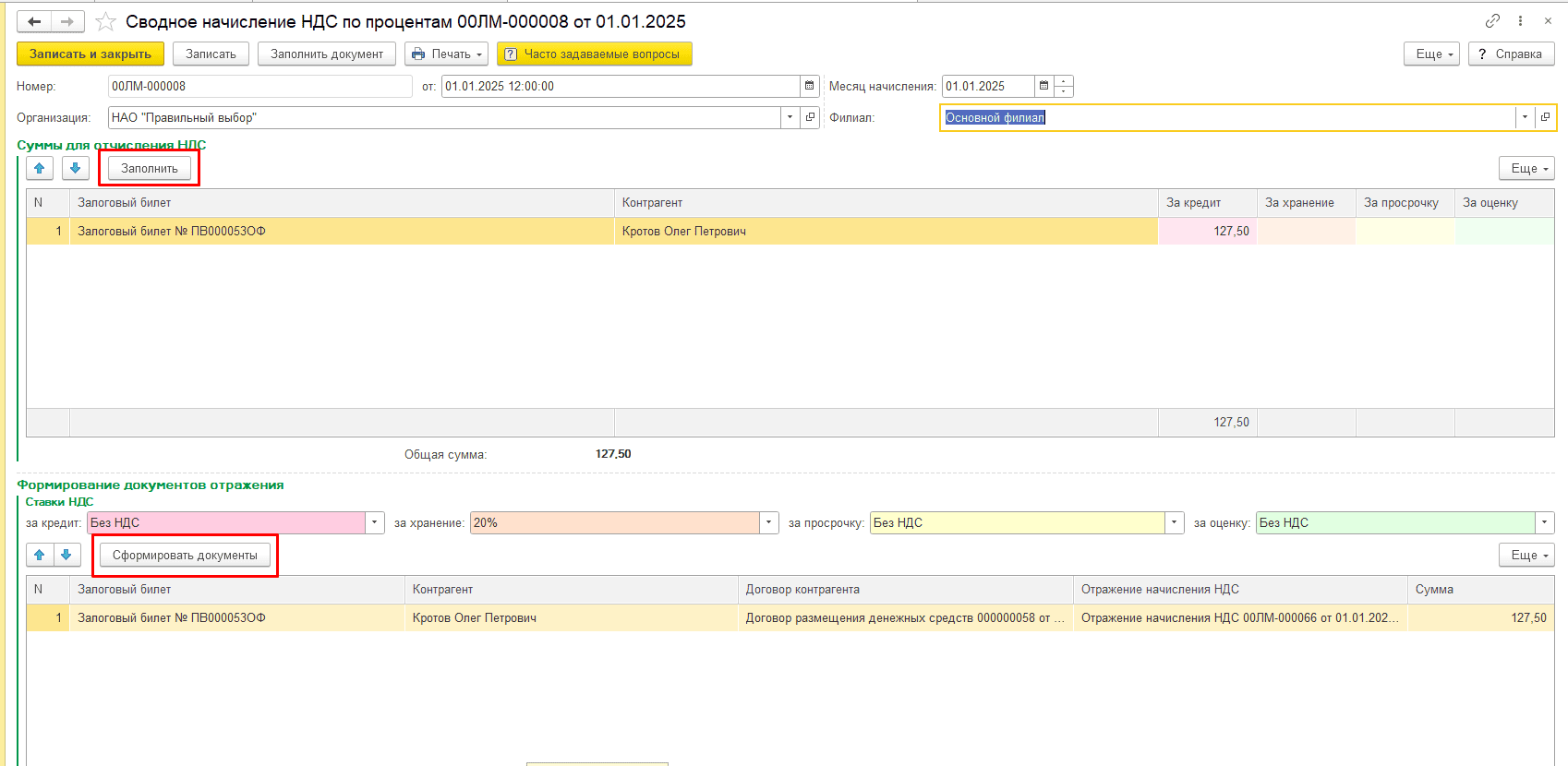The image size is (1568, 766).
Task: Open the за хранение VAT rate dropdown
Action: pyautogui.click(x=769, y=522)
